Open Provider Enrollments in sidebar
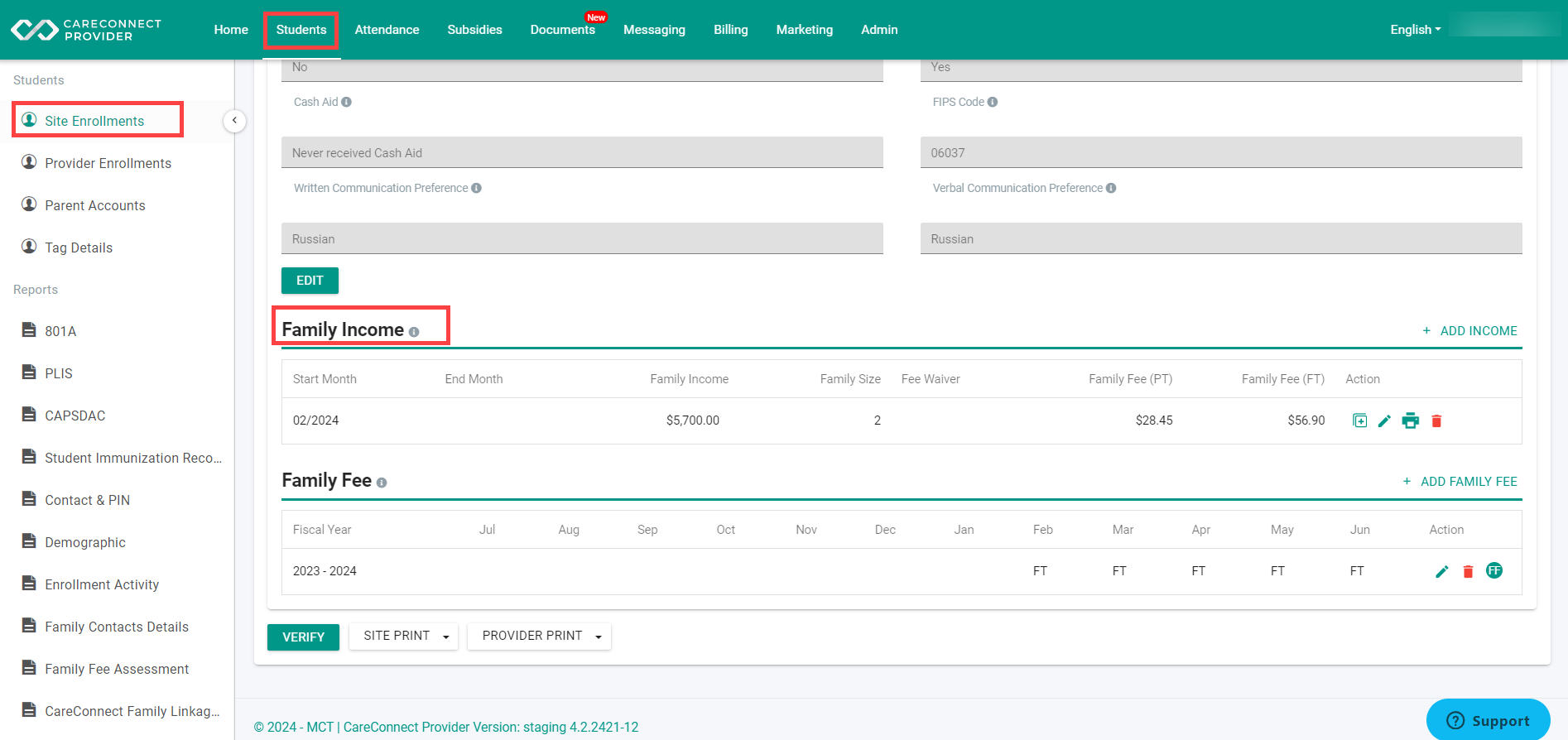This screenshot has height=740, width=1568. 108,163
